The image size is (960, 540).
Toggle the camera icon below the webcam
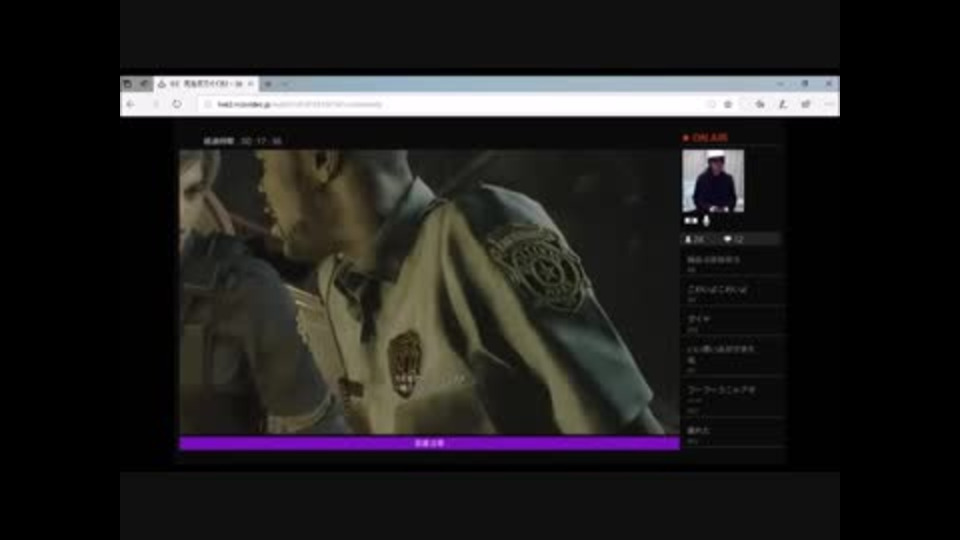point(691,220)
